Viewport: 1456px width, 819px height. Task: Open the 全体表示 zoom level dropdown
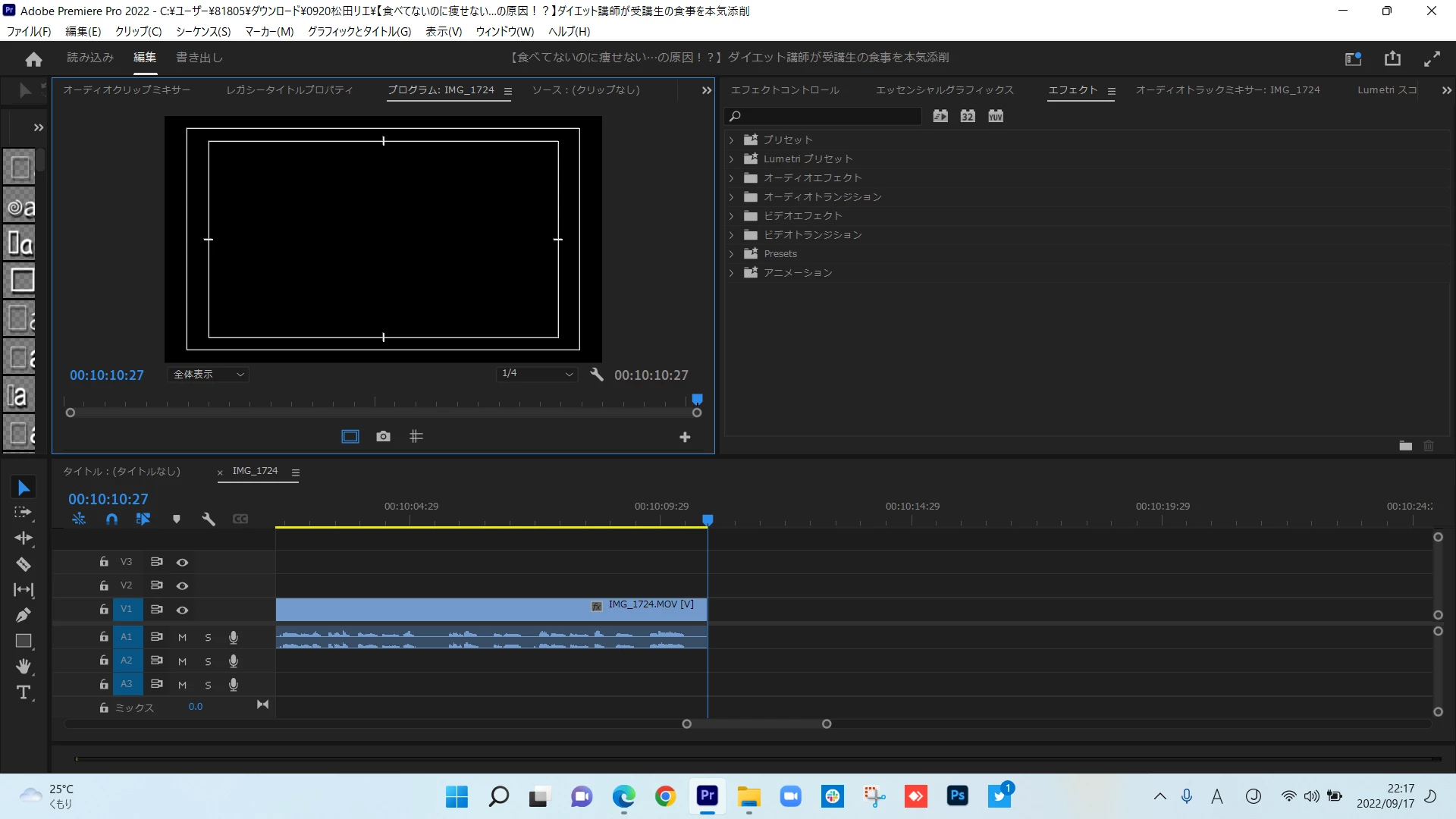point(209,375)
